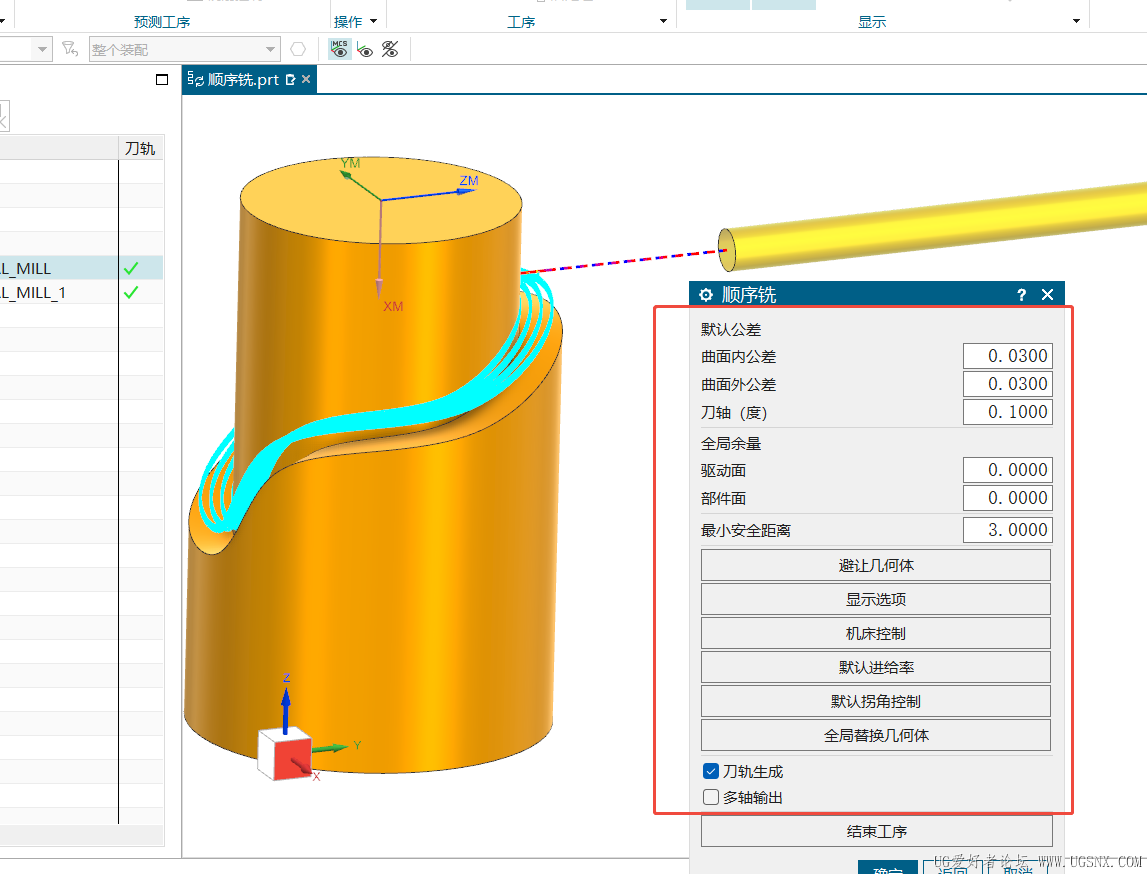Expand the 显示 ribbon group arrow
The height and width of the screenshot is (874, 1147).
pos(1077,21)
